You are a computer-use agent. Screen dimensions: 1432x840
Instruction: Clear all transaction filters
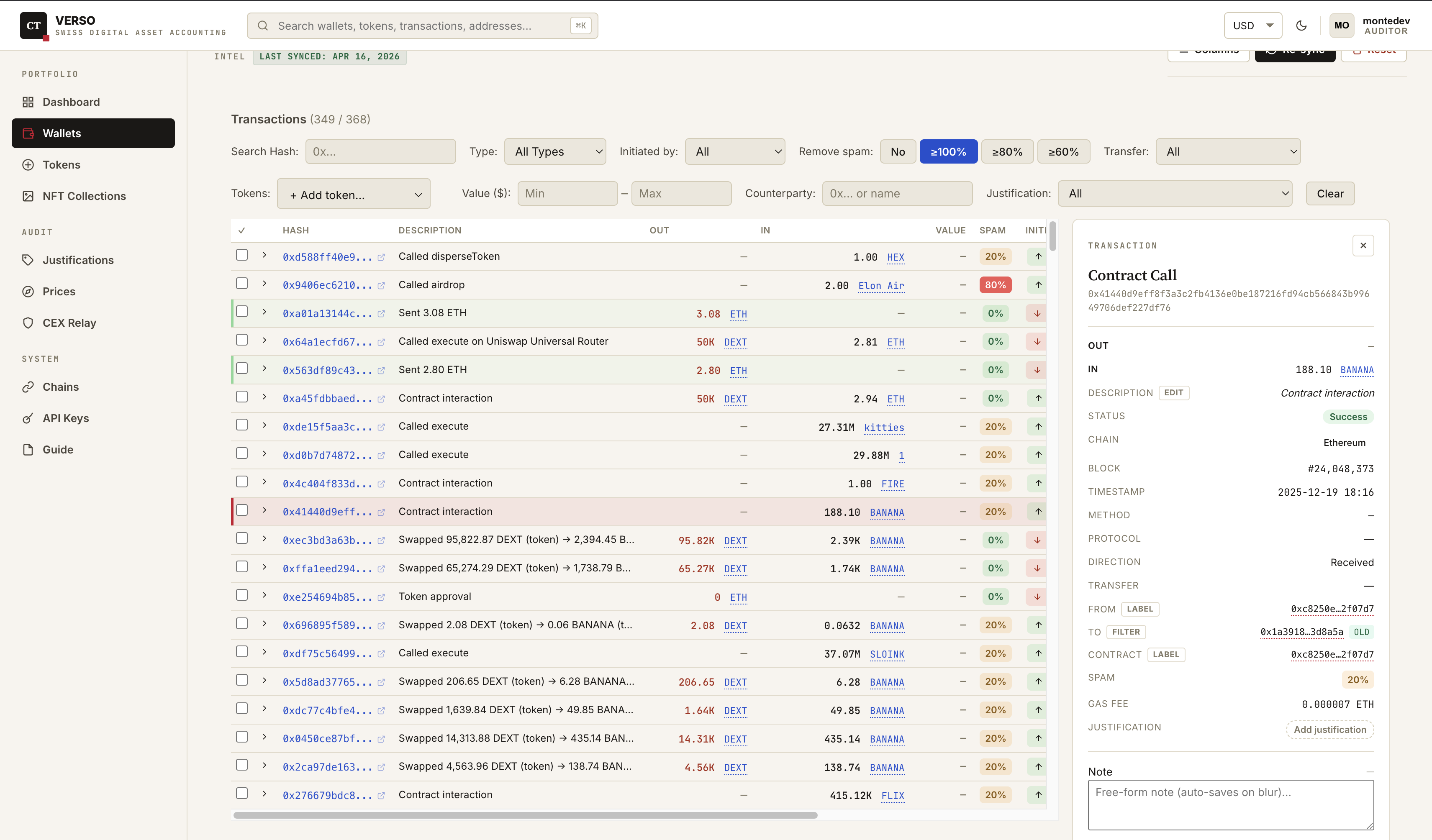tap(1330, 194)
